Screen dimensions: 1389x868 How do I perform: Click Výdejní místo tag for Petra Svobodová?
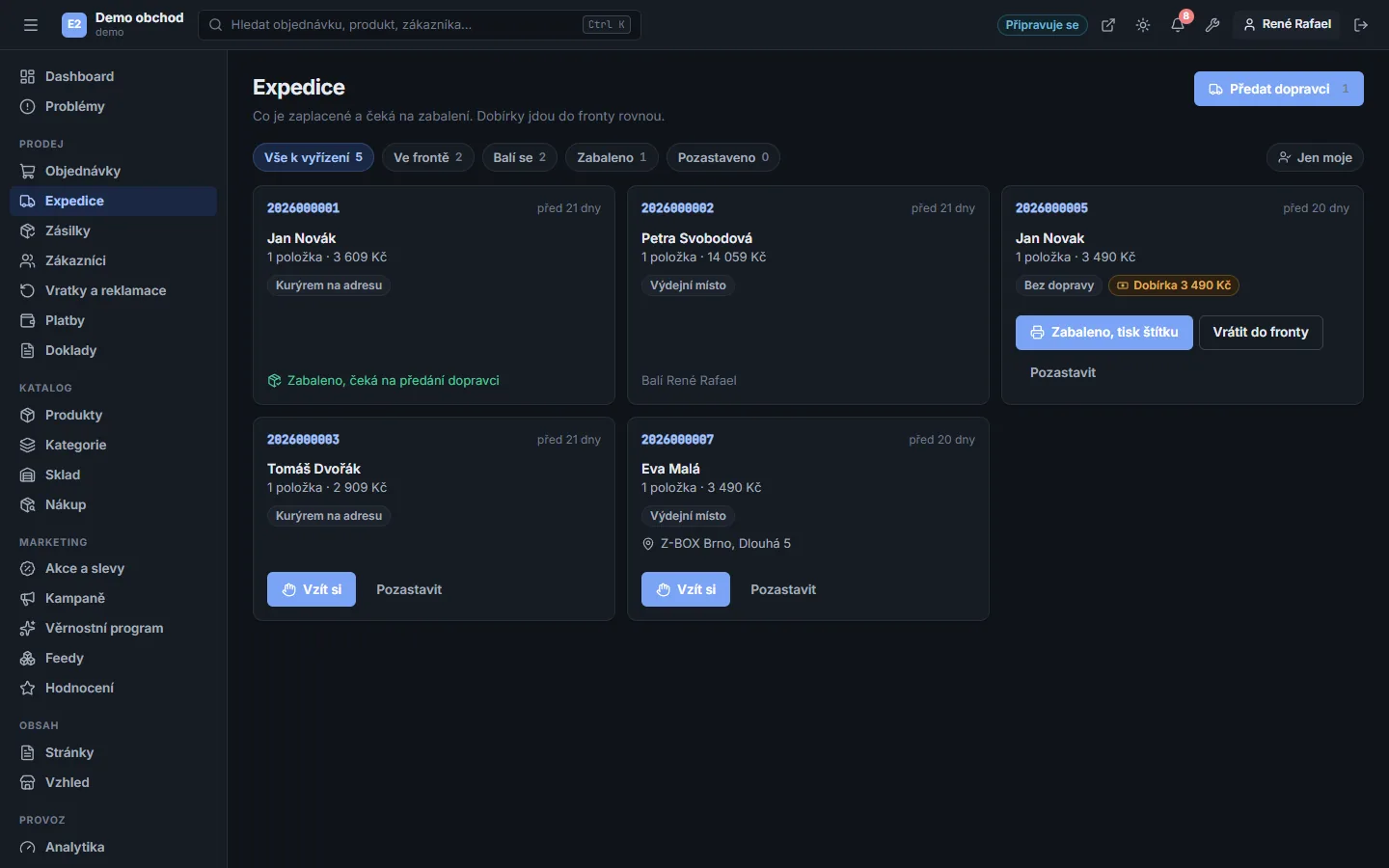click(688, 285)
